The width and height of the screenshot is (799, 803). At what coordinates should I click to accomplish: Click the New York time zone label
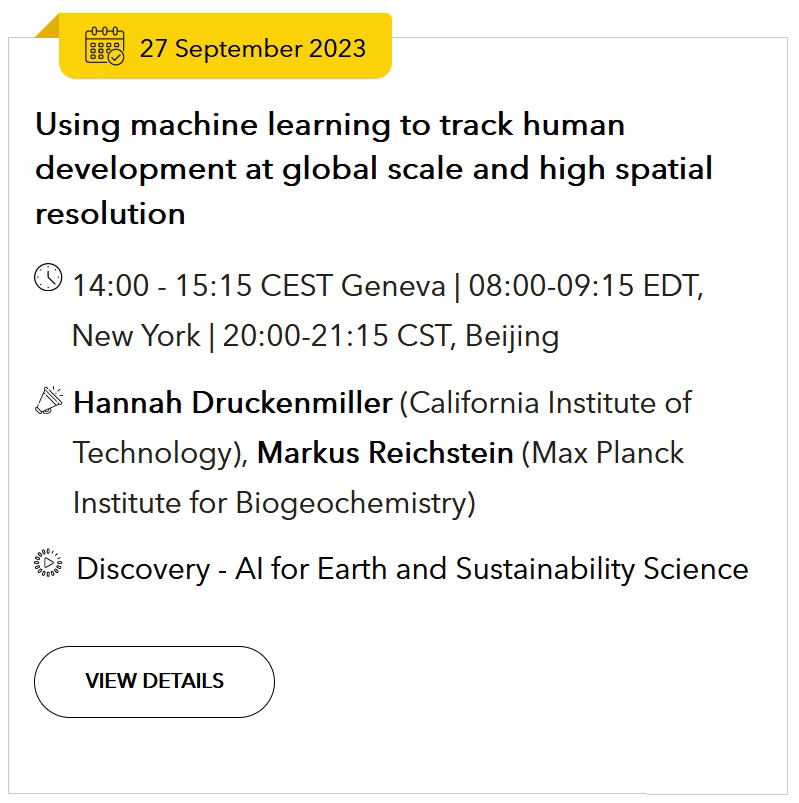[136, 336]
